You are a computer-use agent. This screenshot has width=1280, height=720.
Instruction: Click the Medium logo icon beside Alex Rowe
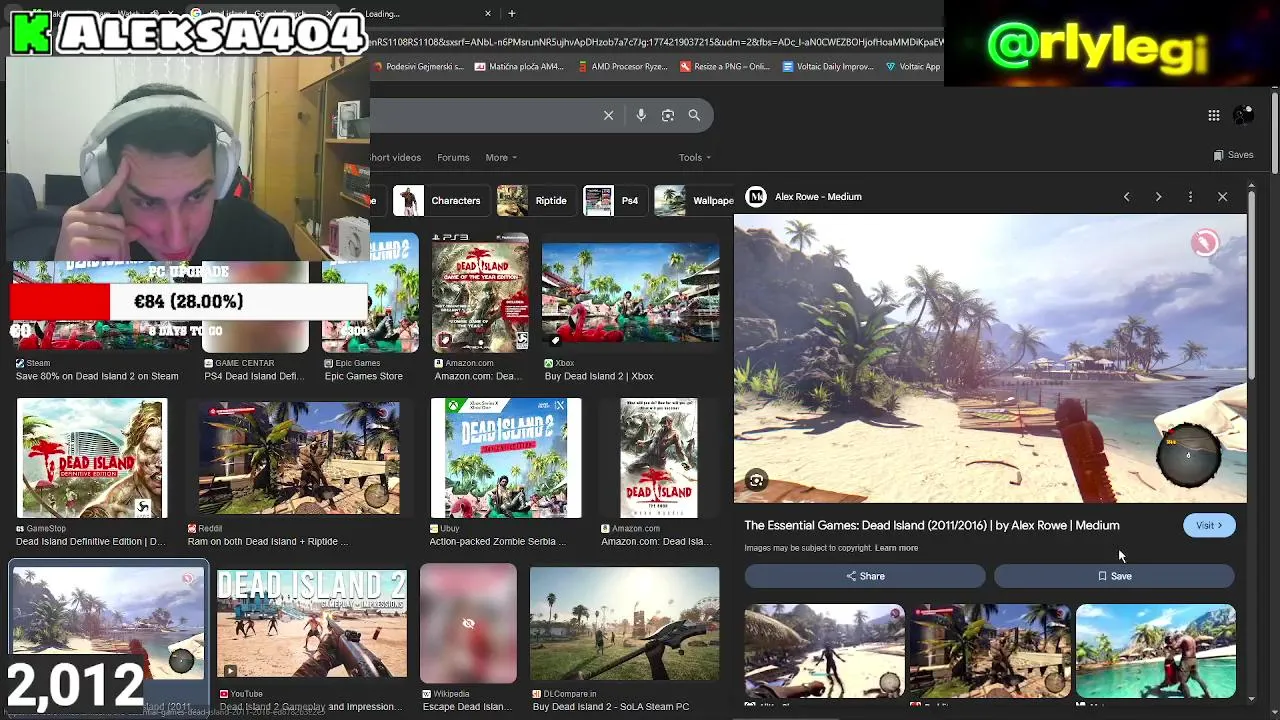[756, 197]
